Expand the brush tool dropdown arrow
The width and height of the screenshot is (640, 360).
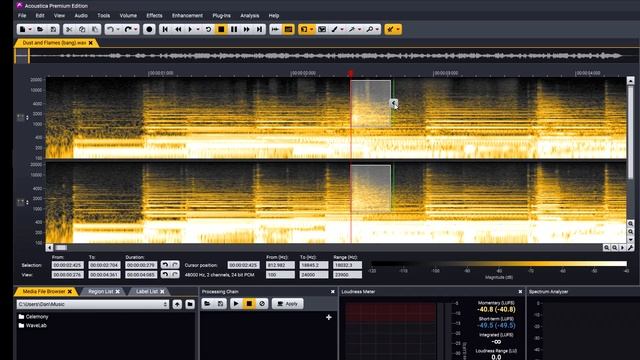[342, 29]
